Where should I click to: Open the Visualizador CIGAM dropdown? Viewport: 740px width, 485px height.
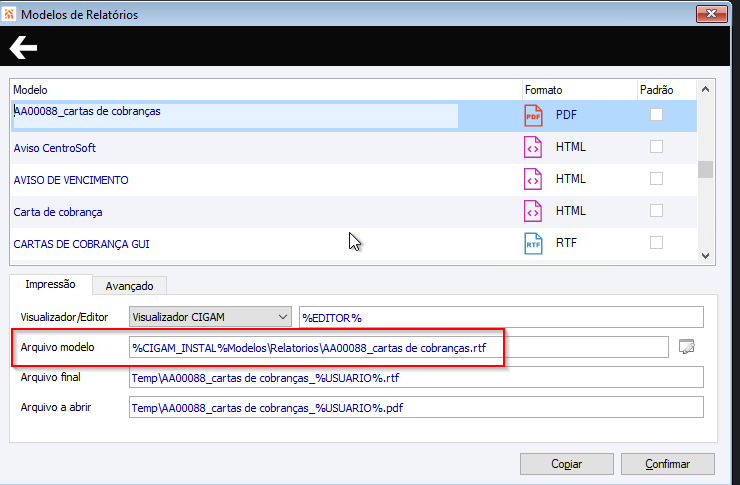210,317
